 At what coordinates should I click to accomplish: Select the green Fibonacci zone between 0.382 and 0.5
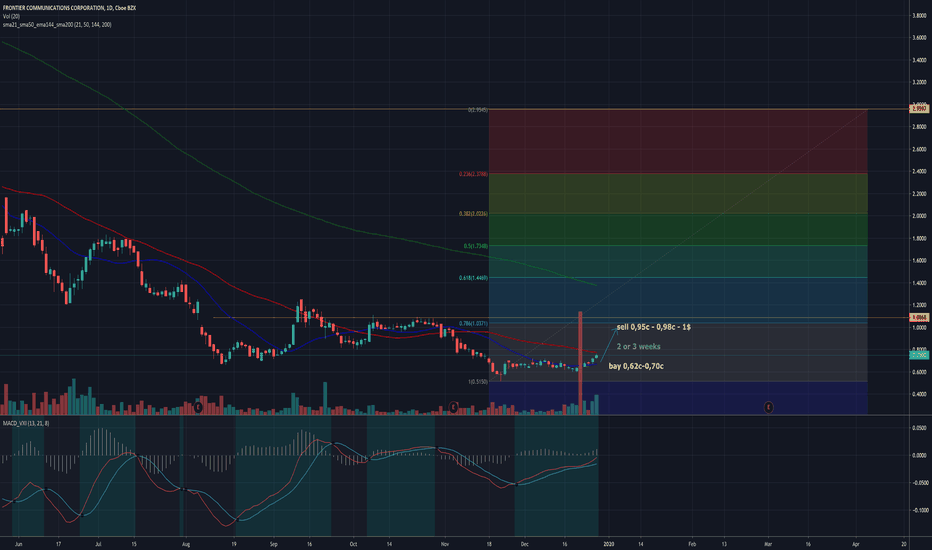(x=678, y=230)
